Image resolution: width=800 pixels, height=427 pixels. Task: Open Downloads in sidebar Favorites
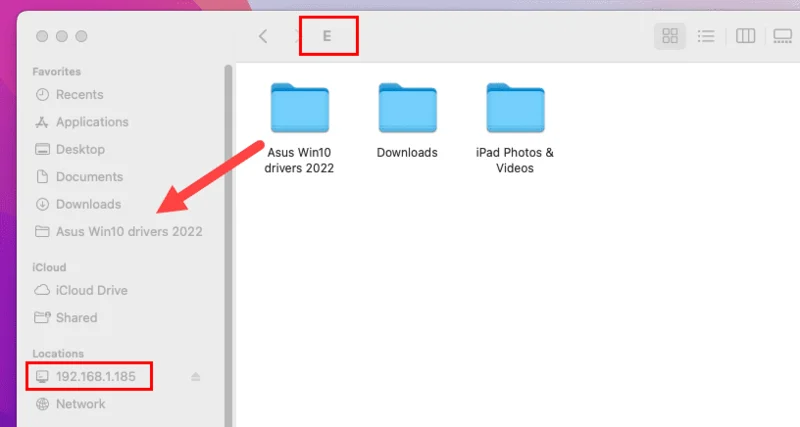pos(88,204)
